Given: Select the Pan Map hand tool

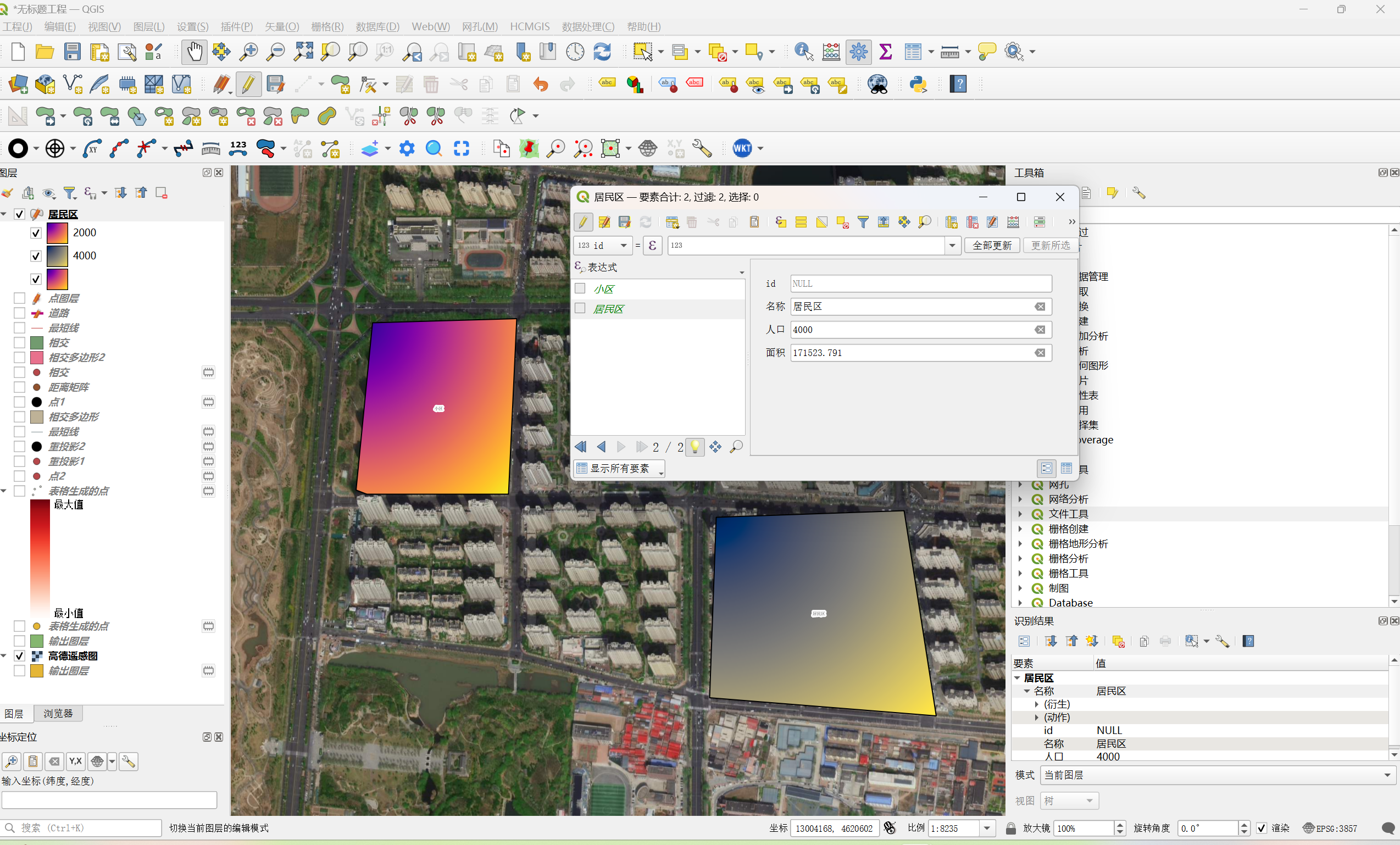Looking at the screenshot, I should (195, 52).
